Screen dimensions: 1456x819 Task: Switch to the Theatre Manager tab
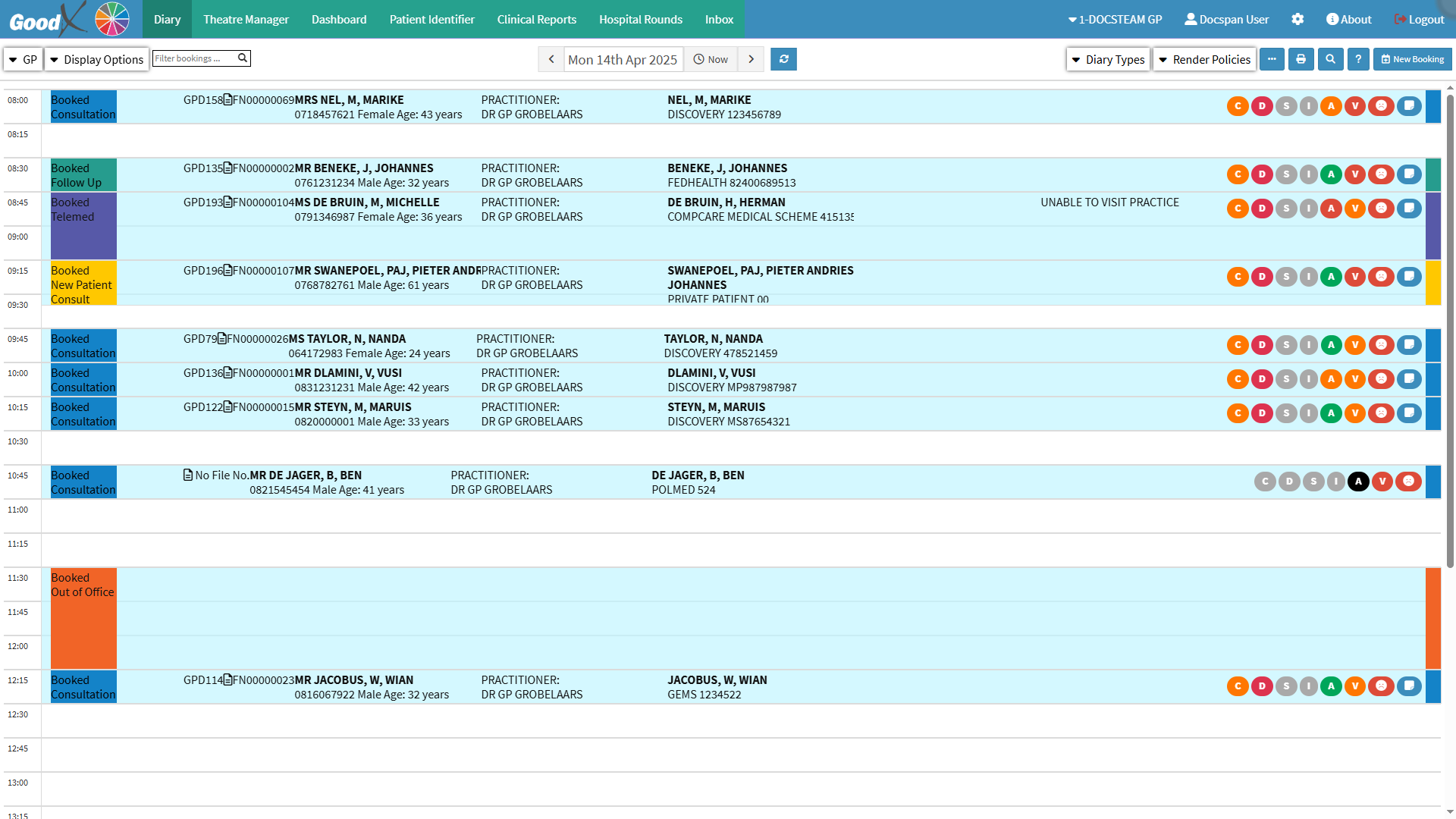(x=246, y=20)
